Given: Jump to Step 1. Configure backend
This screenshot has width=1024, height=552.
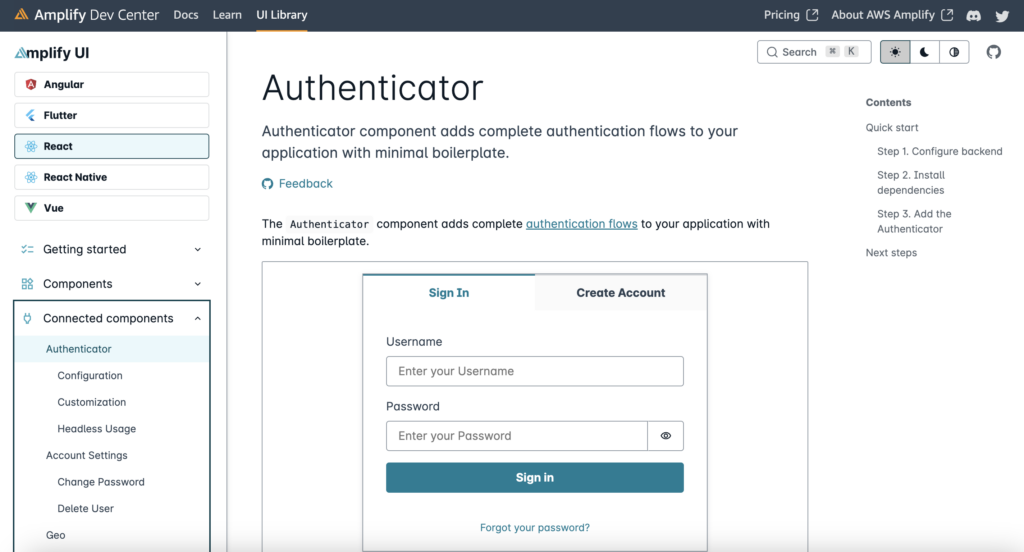Looking at the screenshot, I should click(940, 151).
